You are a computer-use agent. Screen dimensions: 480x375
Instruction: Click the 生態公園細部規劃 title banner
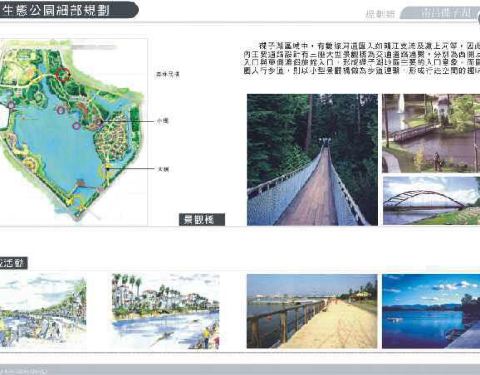[68, 10]
